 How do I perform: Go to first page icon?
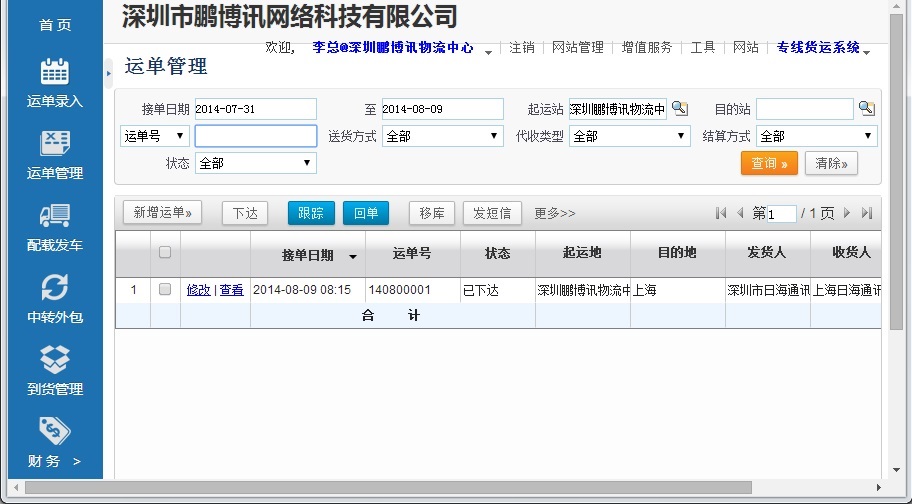pyautogui.click(x=721, y=213)
